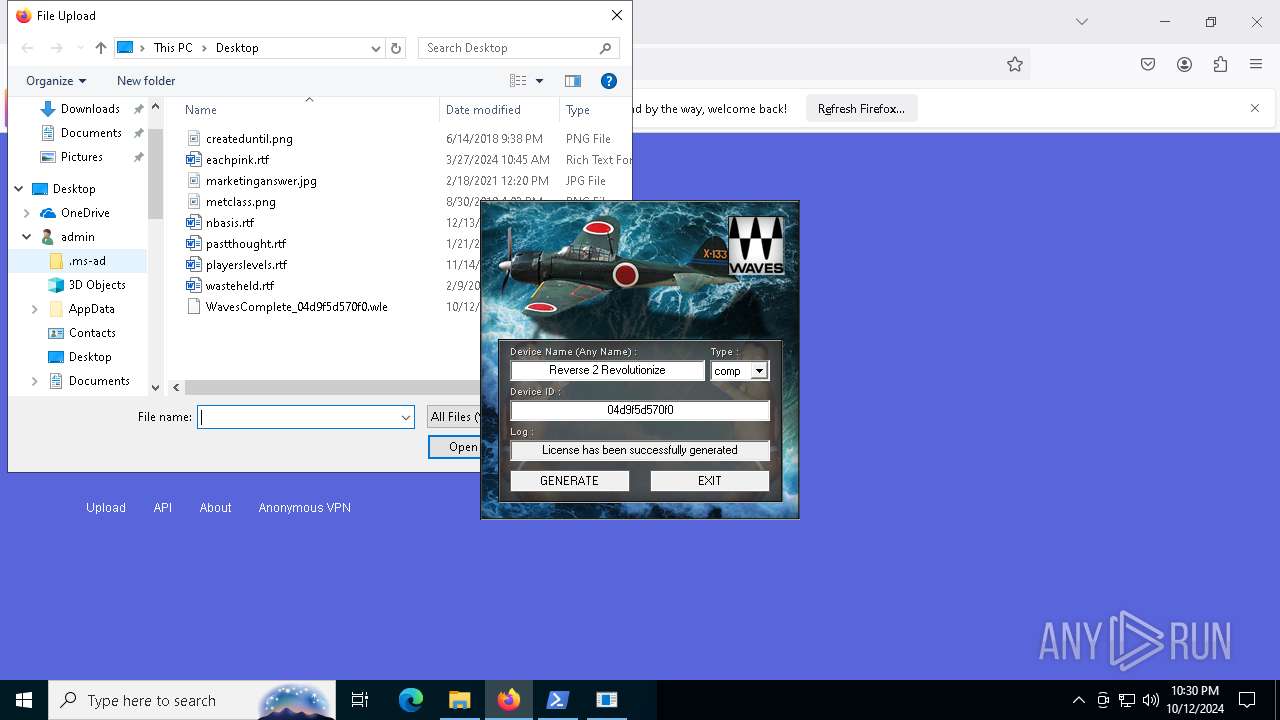Open Anonymous VPN link
1280x720 pixels.
point(305,508)
